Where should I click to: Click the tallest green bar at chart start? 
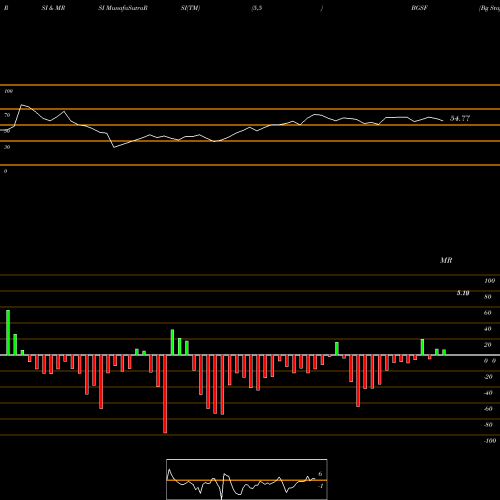click(8, 333)
